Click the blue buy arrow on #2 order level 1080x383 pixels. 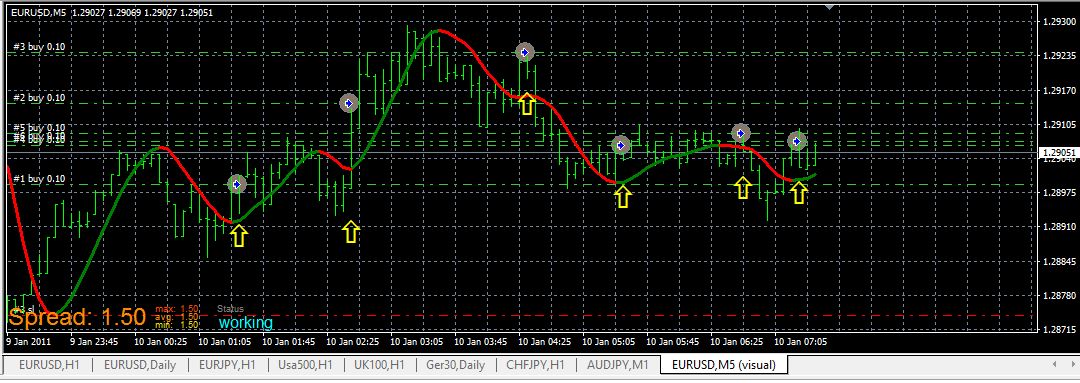[x=349, y=103]
